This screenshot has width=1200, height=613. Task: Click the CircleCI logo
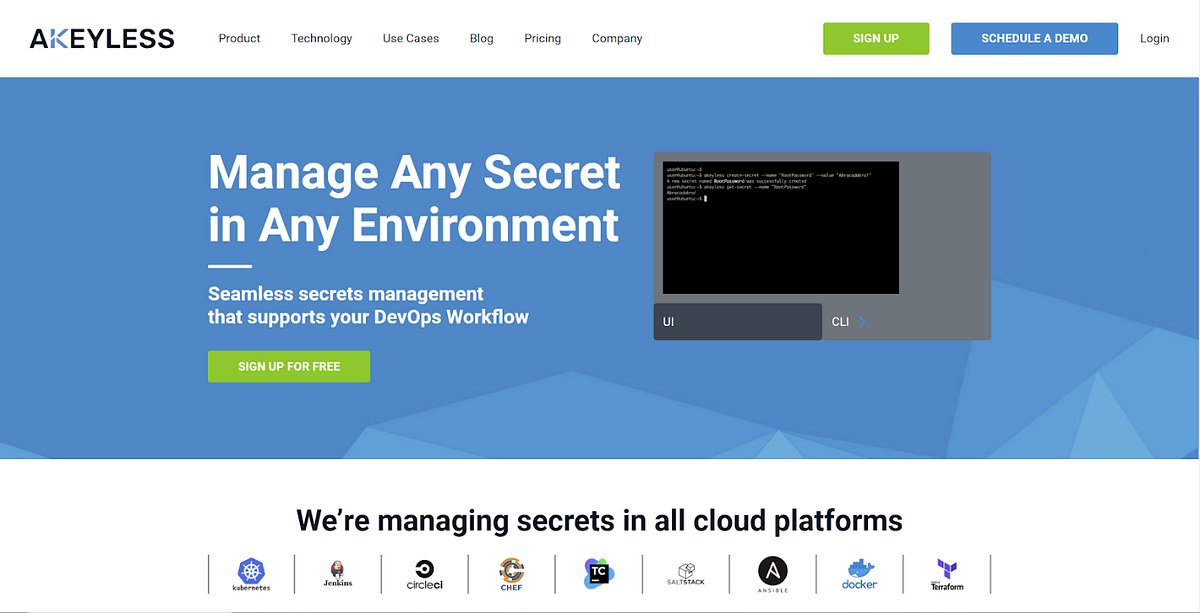424,574
